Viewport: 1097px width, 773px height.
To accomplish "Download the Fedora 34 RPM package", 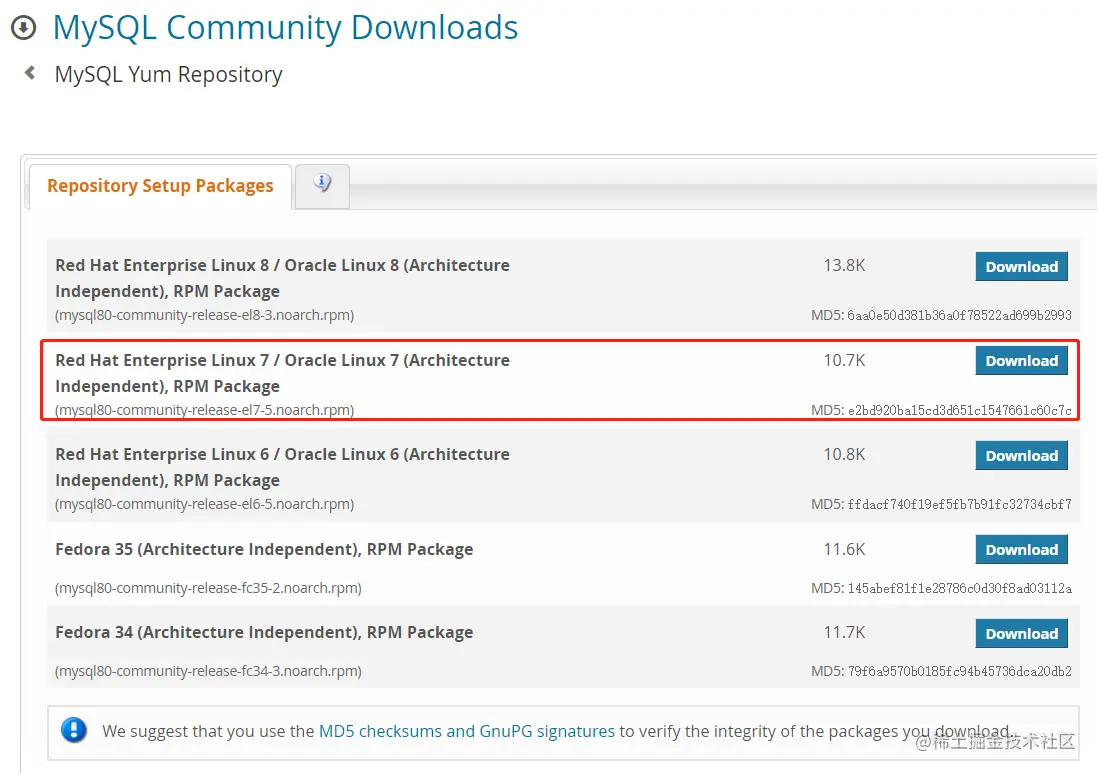I will pos(1021,634).
